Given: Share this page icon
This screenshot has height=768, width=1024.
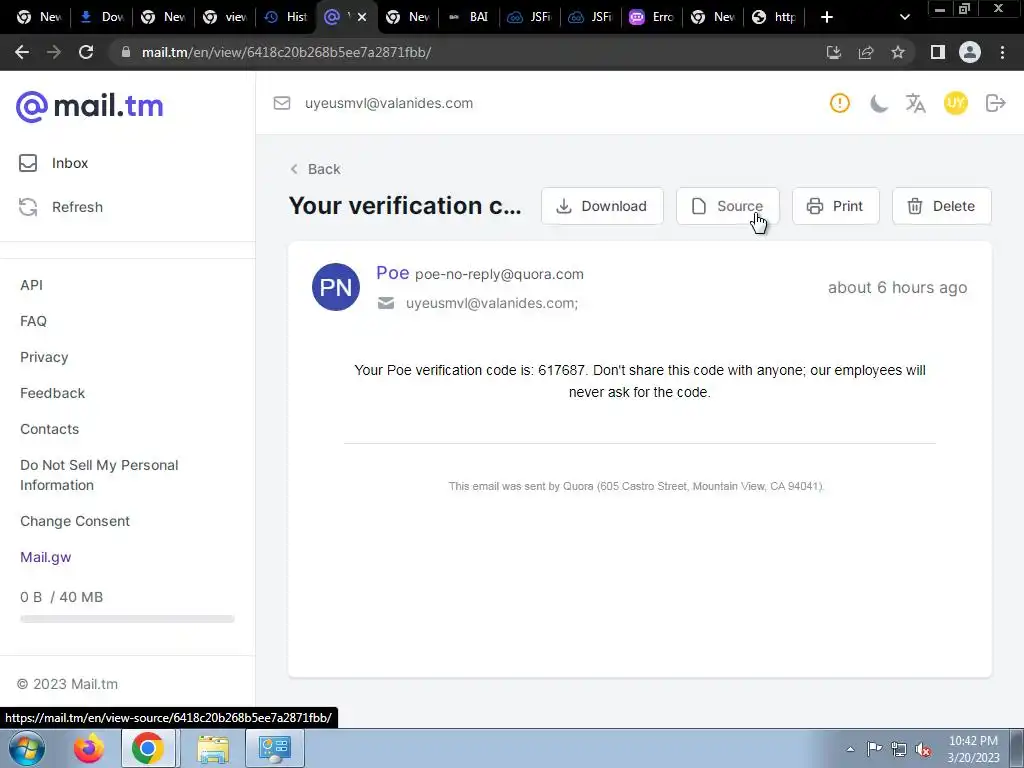Looking at the screenshot, I should click(x=865, y=52).
